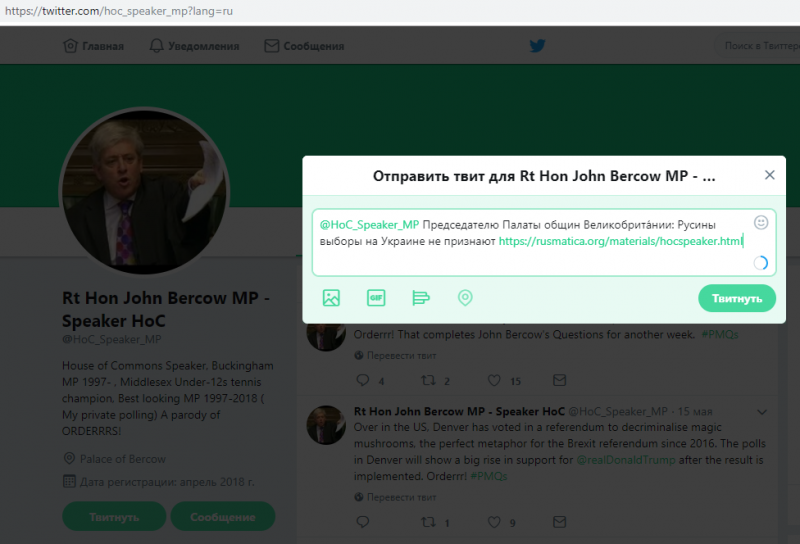800x544 pixels.
Task: Like the Denver referendum tweet
Action: (x=494, y=522)
